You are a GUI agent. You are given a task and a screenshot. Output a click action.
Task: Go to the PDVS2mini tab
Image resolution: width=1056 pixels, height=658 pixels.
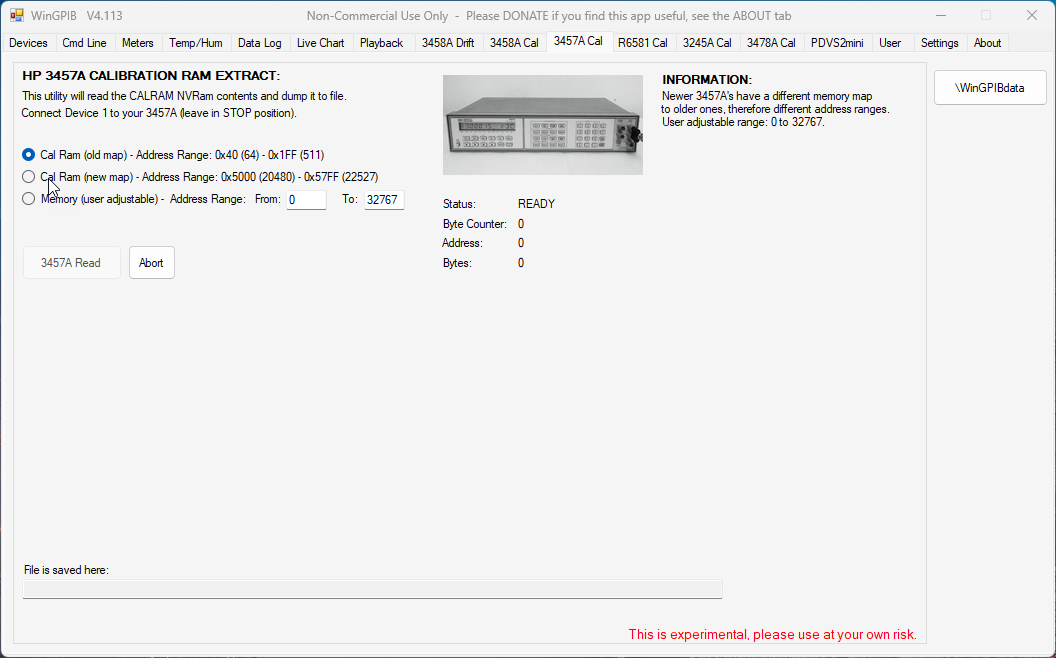[837, 42]
